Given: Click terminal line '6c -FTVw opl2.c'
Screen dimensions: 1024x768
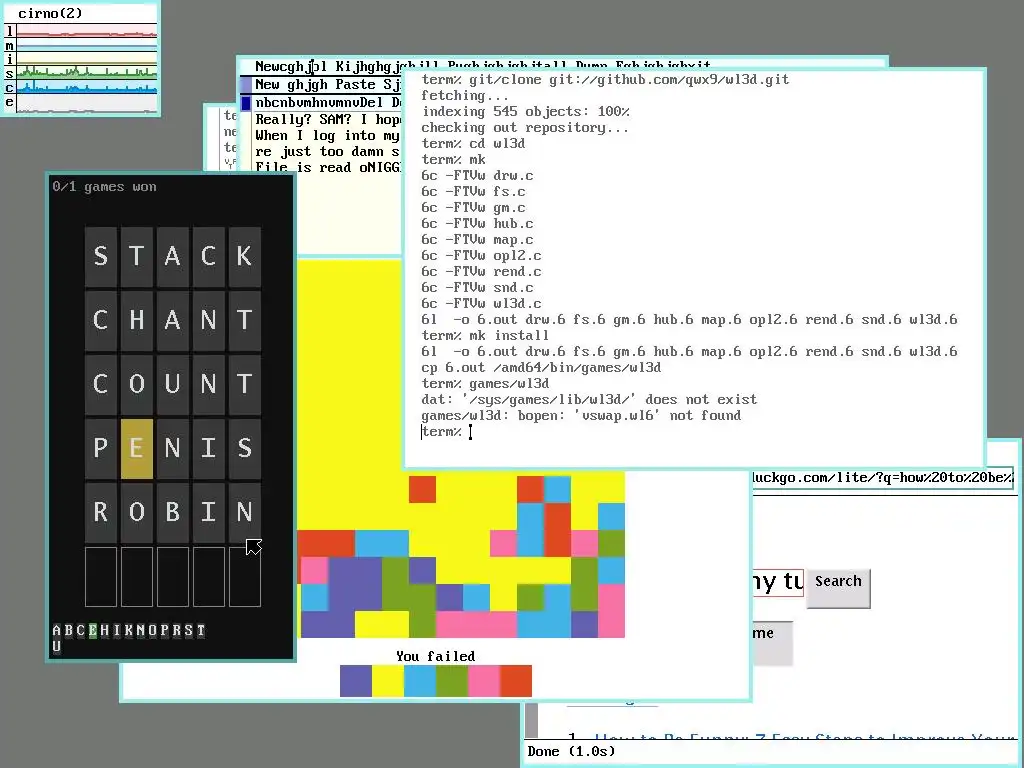Looking at the screenshot, I should pyautogui.click(x=481, y=255).
